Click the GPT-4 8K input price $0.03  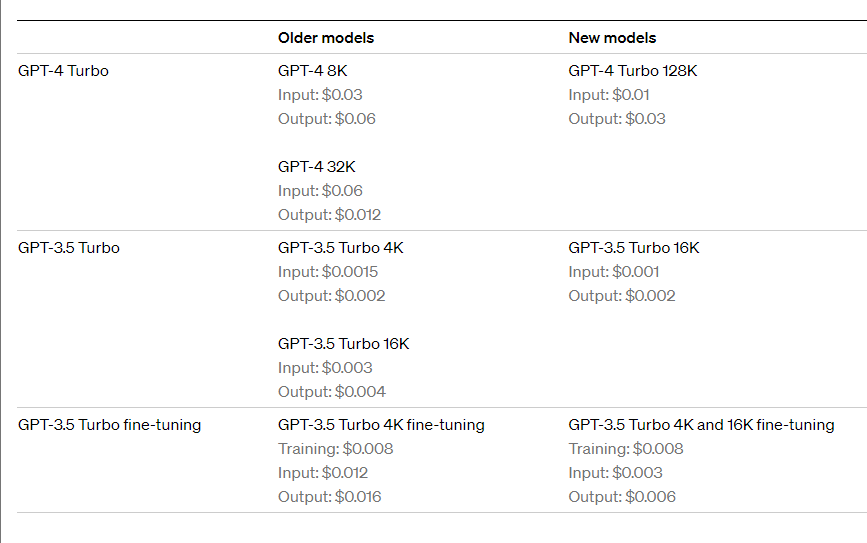click(x=342, y=95)
